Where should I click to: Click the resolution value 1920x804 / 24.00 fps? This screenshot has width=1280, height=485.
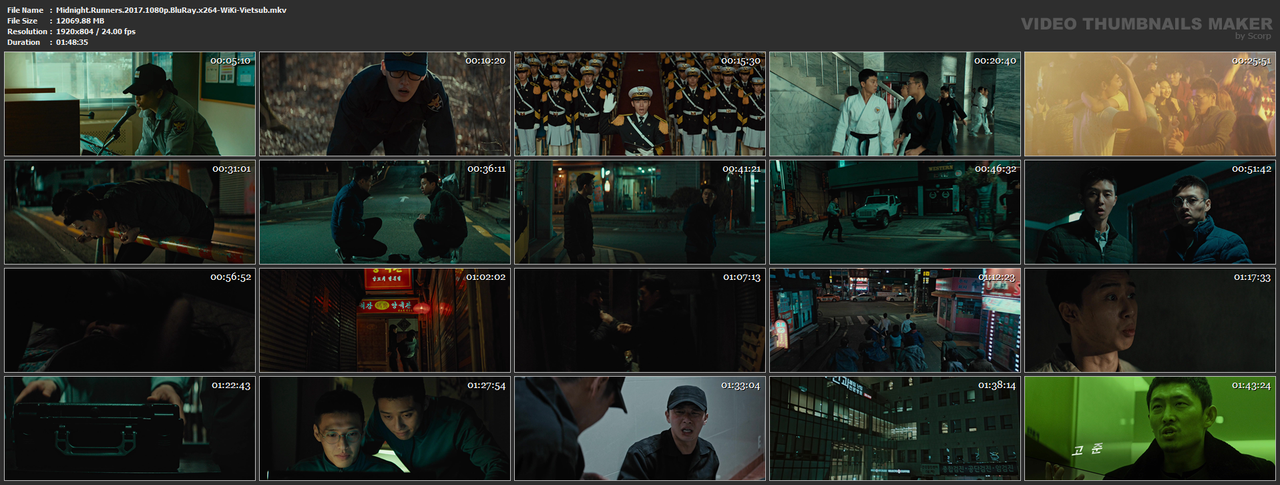96,32
